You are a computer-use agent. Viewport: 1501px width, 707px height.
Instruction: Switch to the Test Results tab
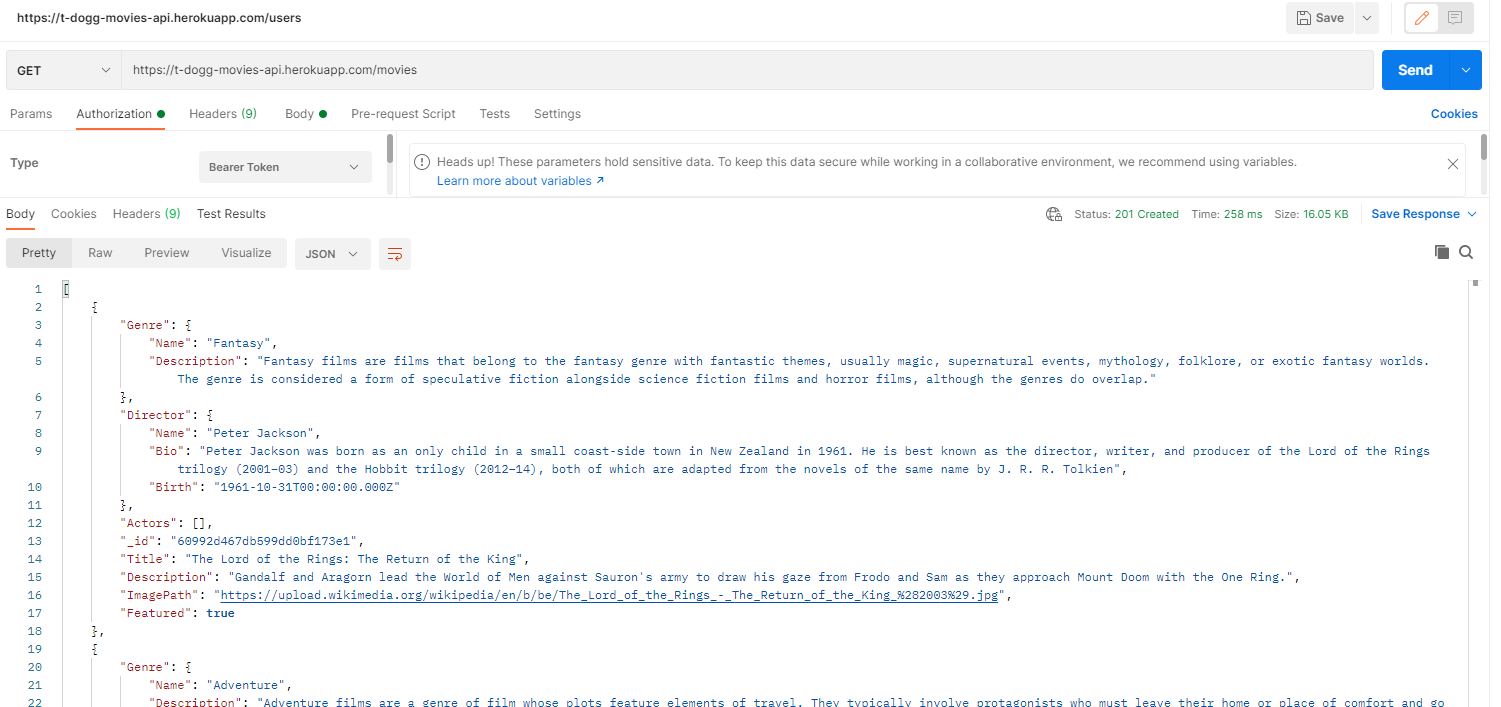coord(231,214)
